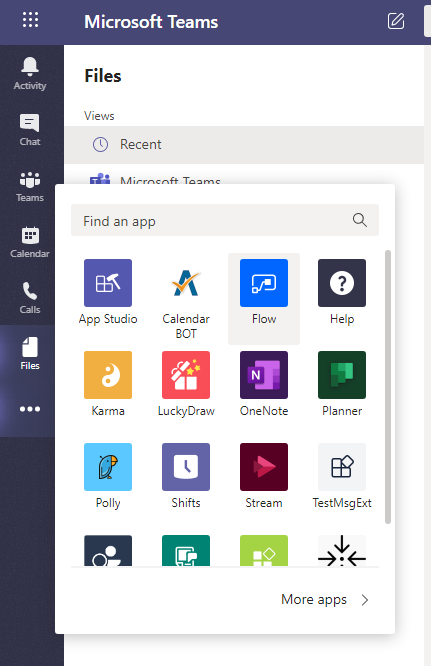Go to Chat in the sidebar
Viewport: 431px width, 666px height.
coord(30,130)
